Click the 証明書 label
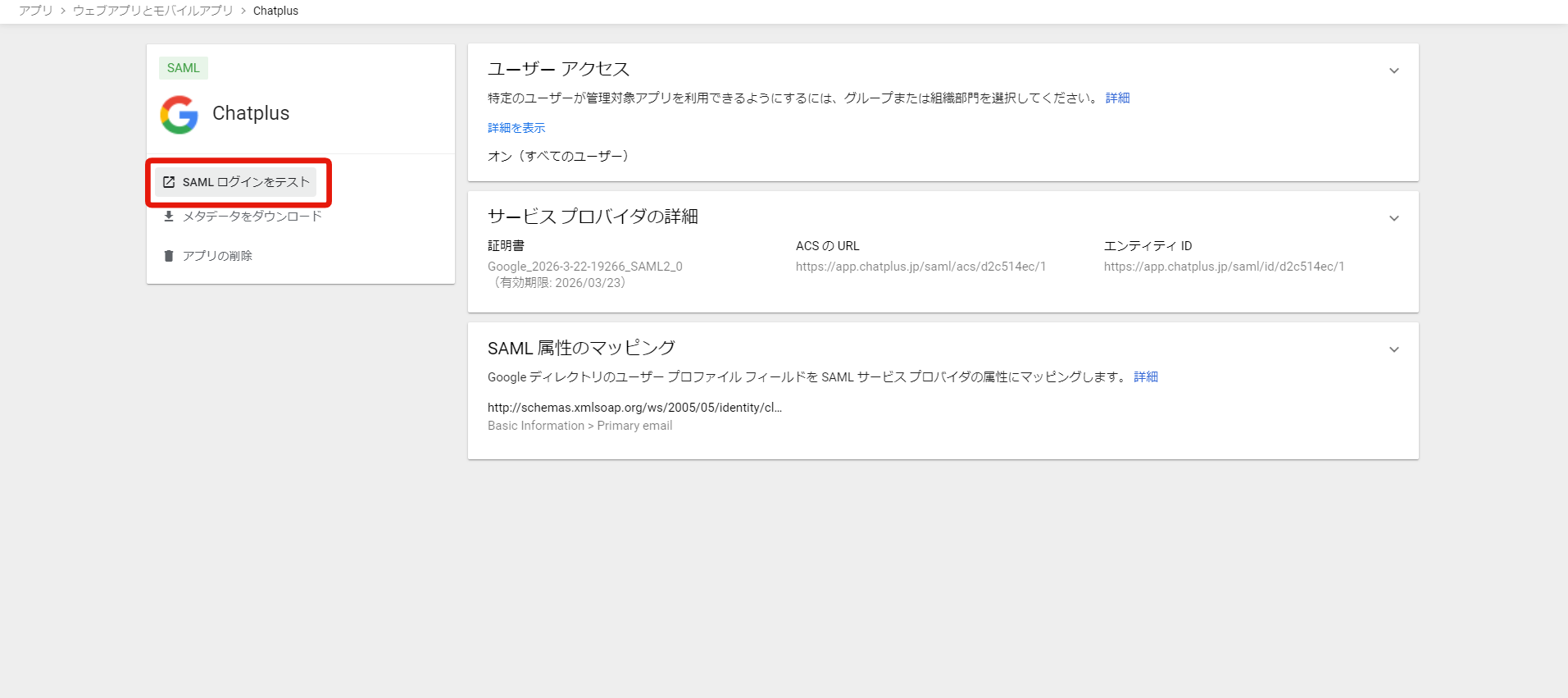The image size is (1568, 698). [x=506, y=246]
